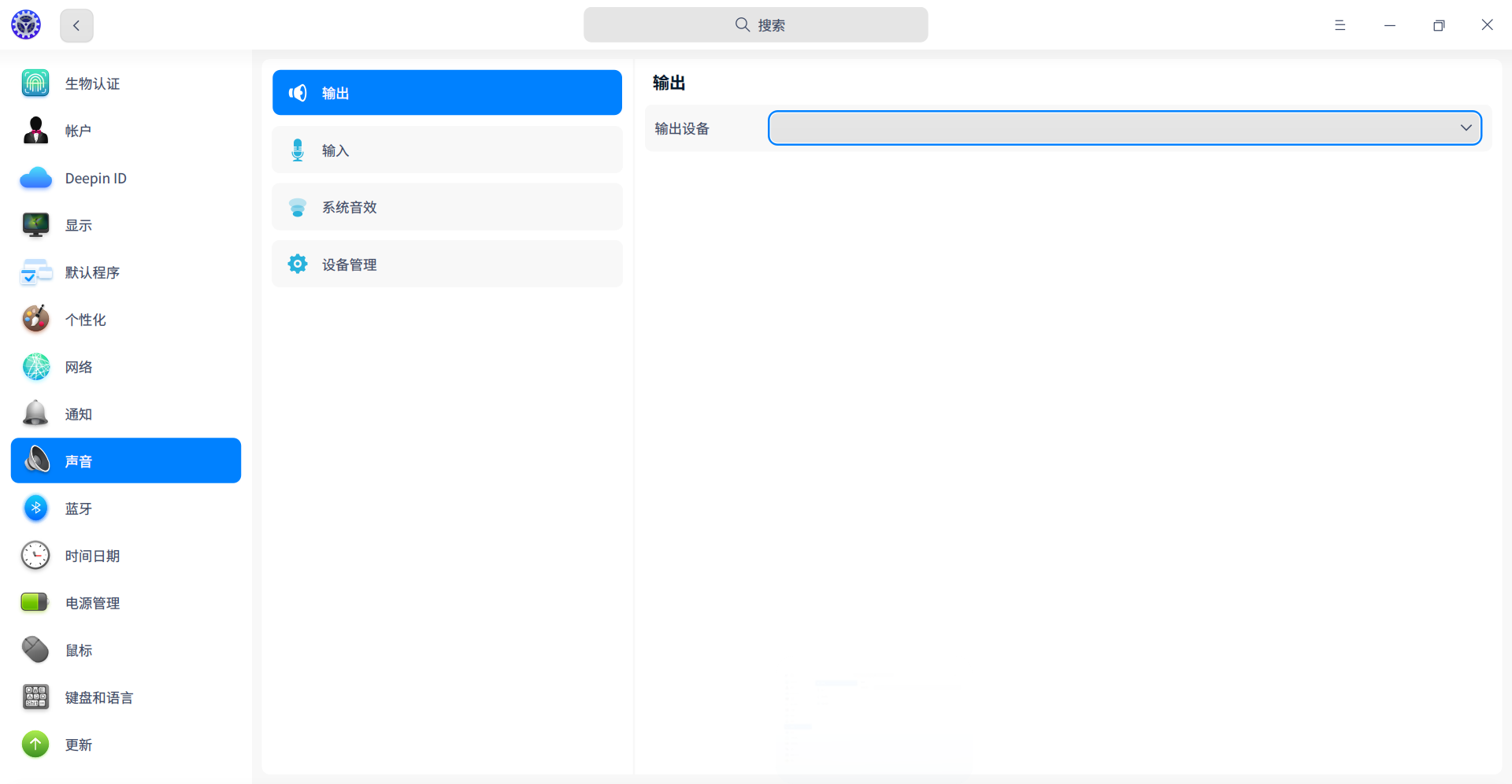Image resolution: width=1512 pixels, height=784 pixels.
Task: Click the 电源管理 battery icon
Action: click(35, 602)
